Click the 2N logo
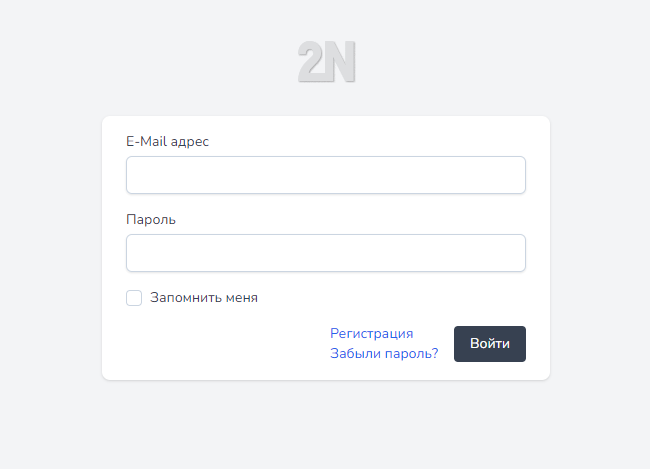The width and height of the screenshot is (650, 469). (326, 62)
